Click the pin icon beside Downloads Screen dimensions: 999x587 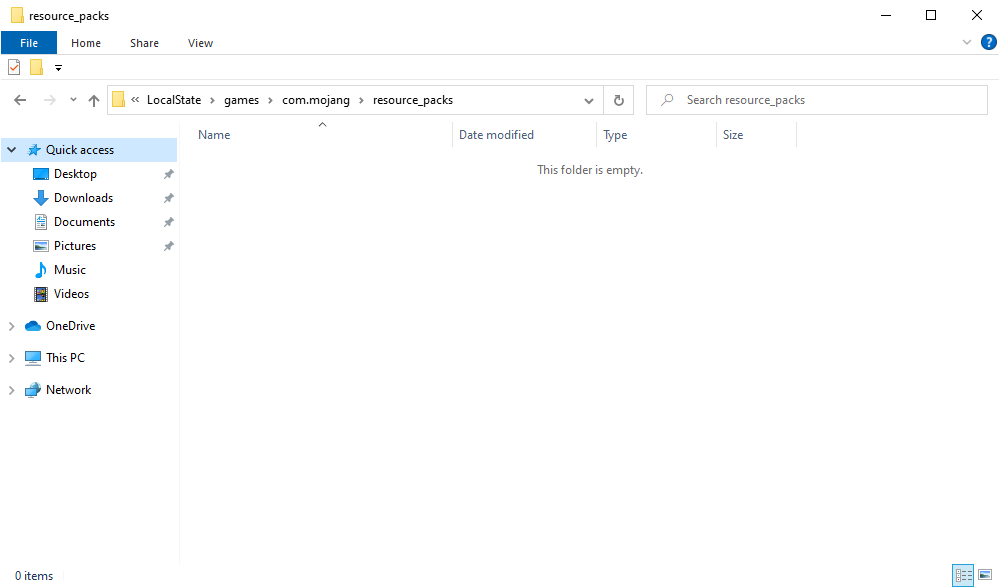coord(168,198)
